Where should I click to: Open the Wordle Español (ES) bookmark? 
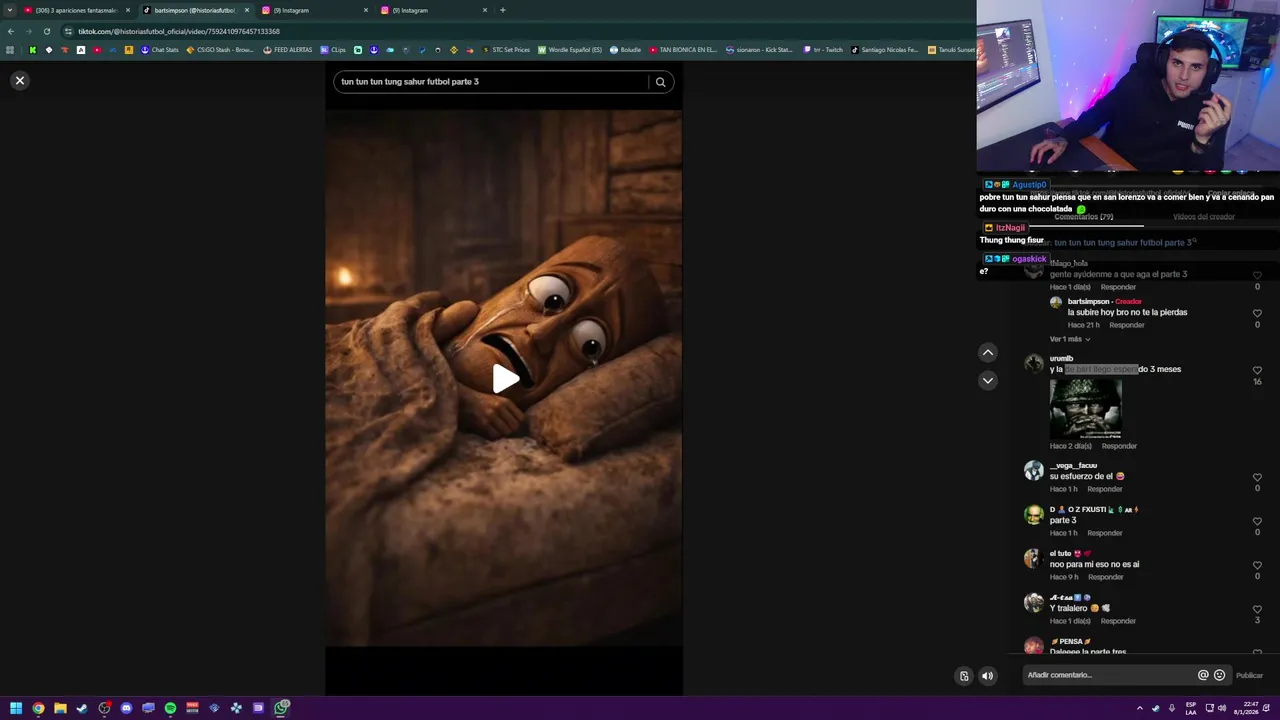(570, 50)
